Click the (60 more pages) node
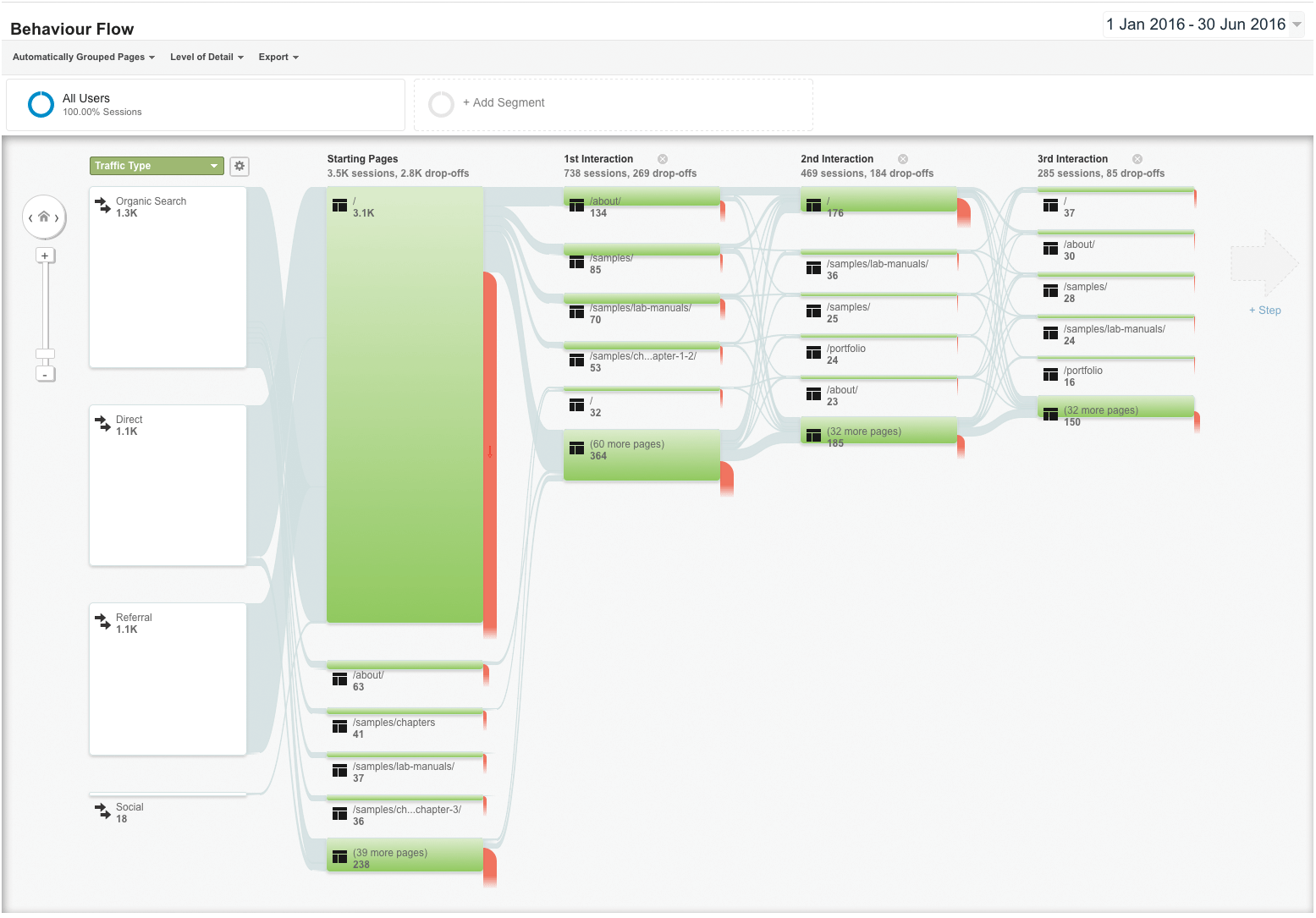Screen dimensions: 1316x918 pyautogui.click(x=641, y=455)
